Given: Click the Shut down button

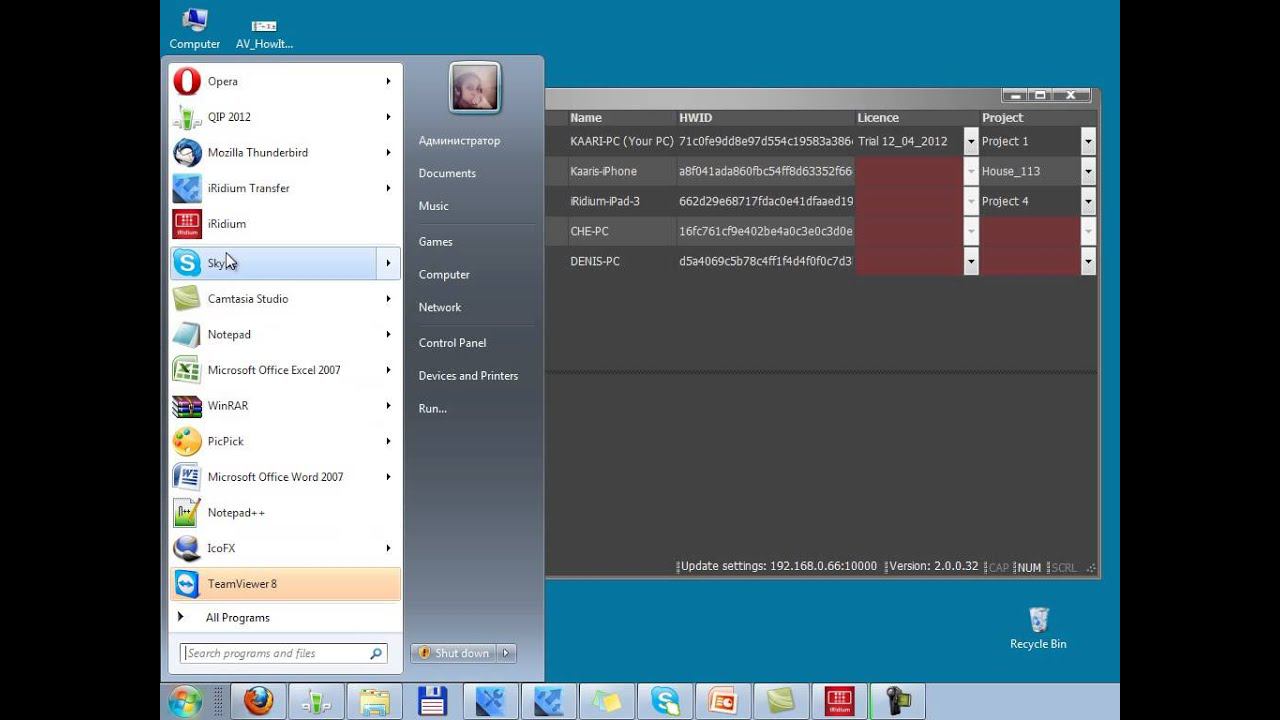Looking at the screenshot, I should (x=454, y=653).
